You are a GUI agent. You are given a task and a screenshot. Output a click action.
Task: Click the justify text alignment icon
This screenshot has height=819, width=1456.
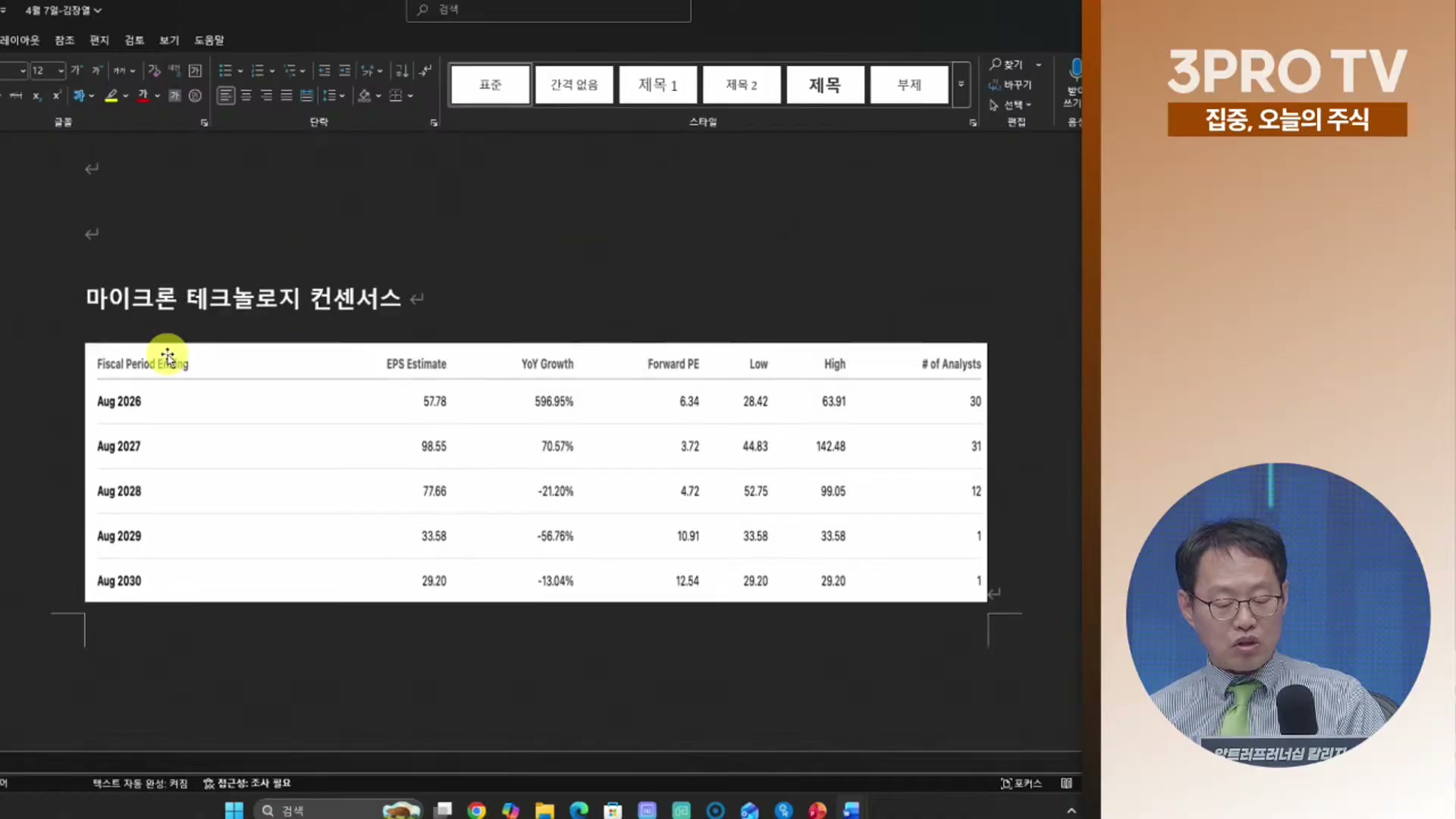[x=286, y=96]
